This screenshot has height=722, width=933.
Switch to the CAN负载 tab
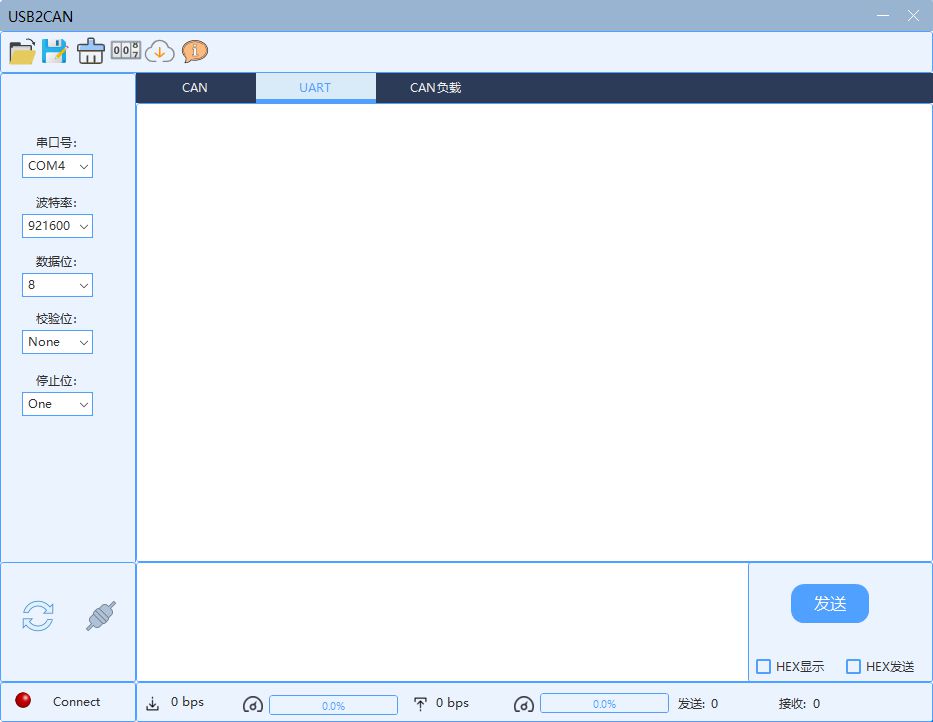pos(435,88)
